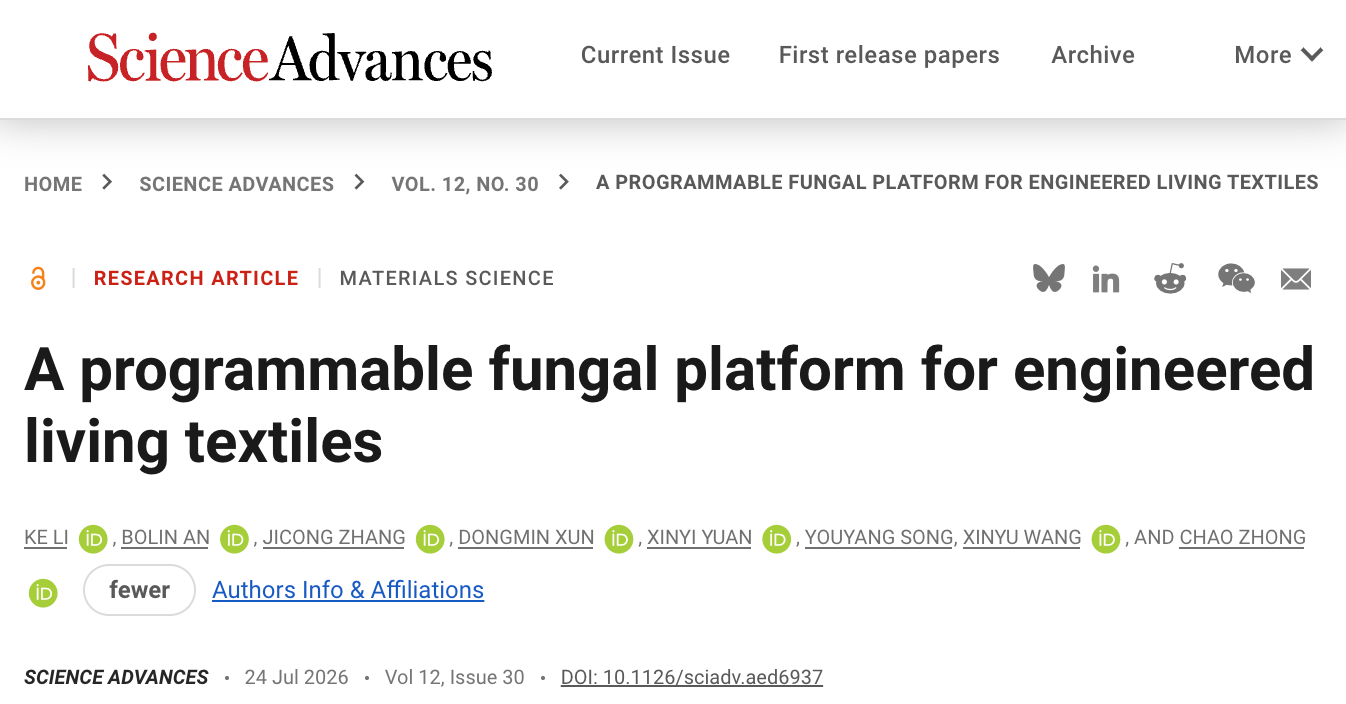Click the Science Advances logo
1346x704 pixels.
(x=290, y=57)
